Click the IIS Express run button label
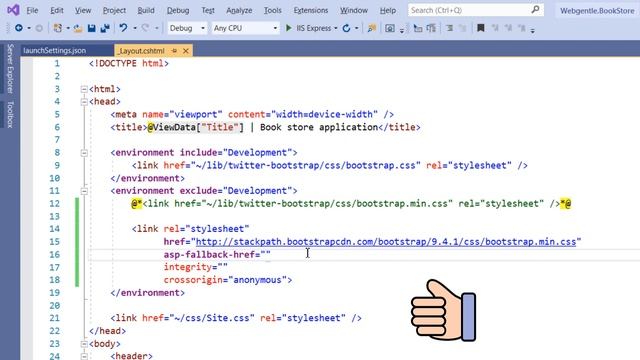 (313, 28)
